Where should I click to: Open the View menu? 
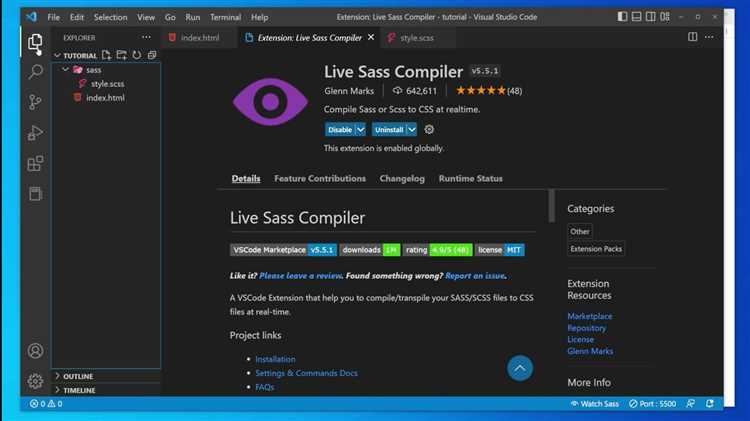pyautogui.click(x=146, y=17)
